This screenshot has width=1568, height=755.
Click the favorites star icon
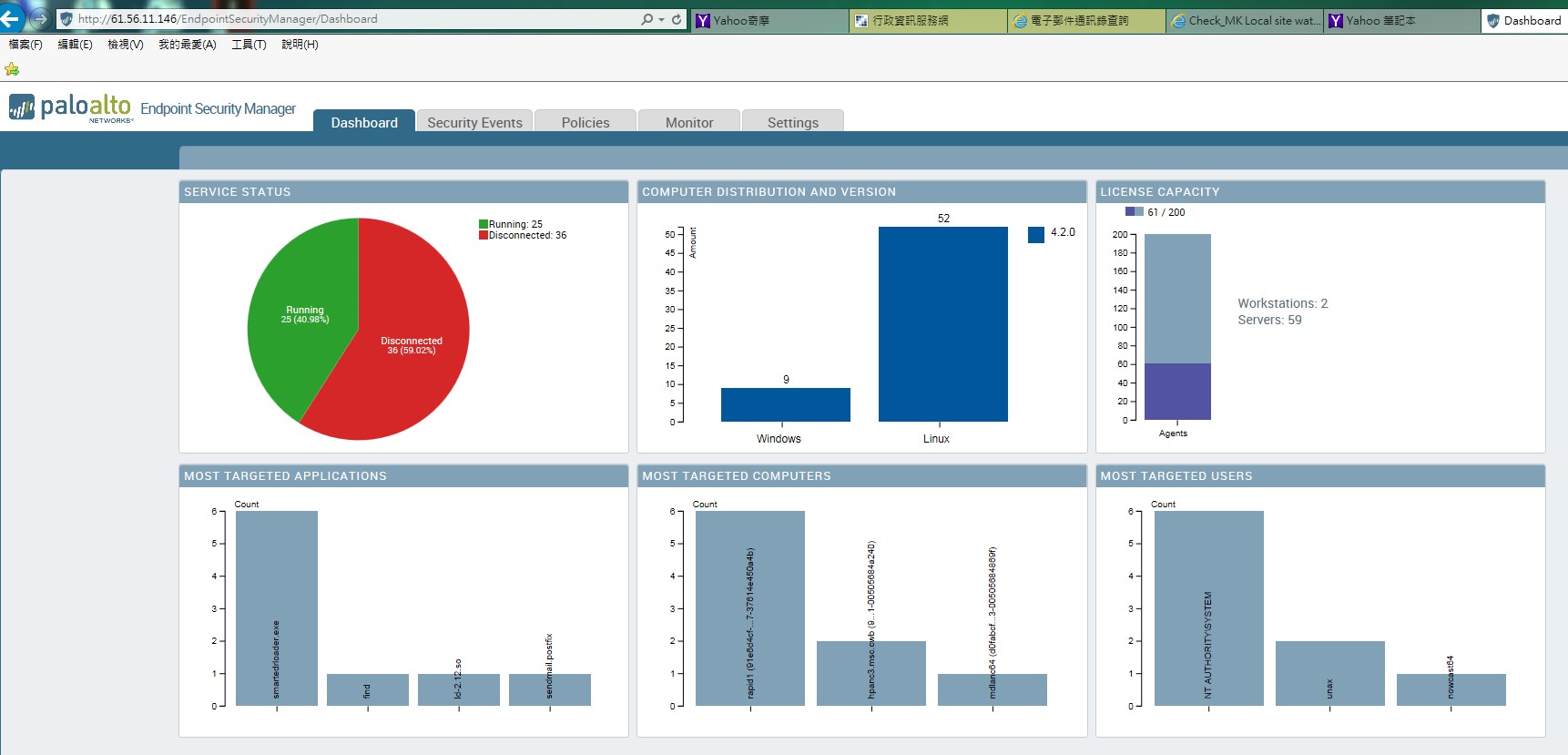click(x=12, y=69)
